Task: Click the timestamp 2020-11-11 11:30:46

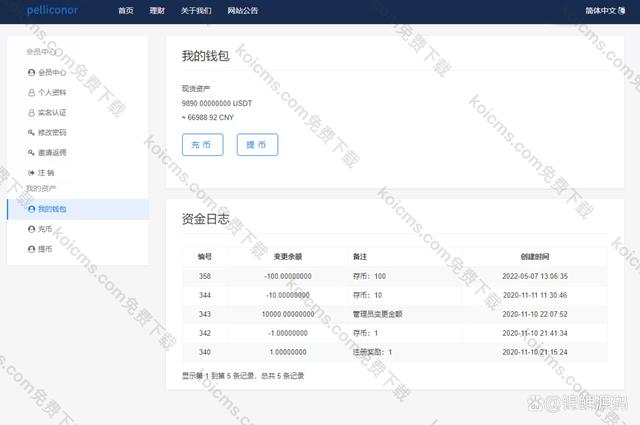Action: click(x=535, y=295)
